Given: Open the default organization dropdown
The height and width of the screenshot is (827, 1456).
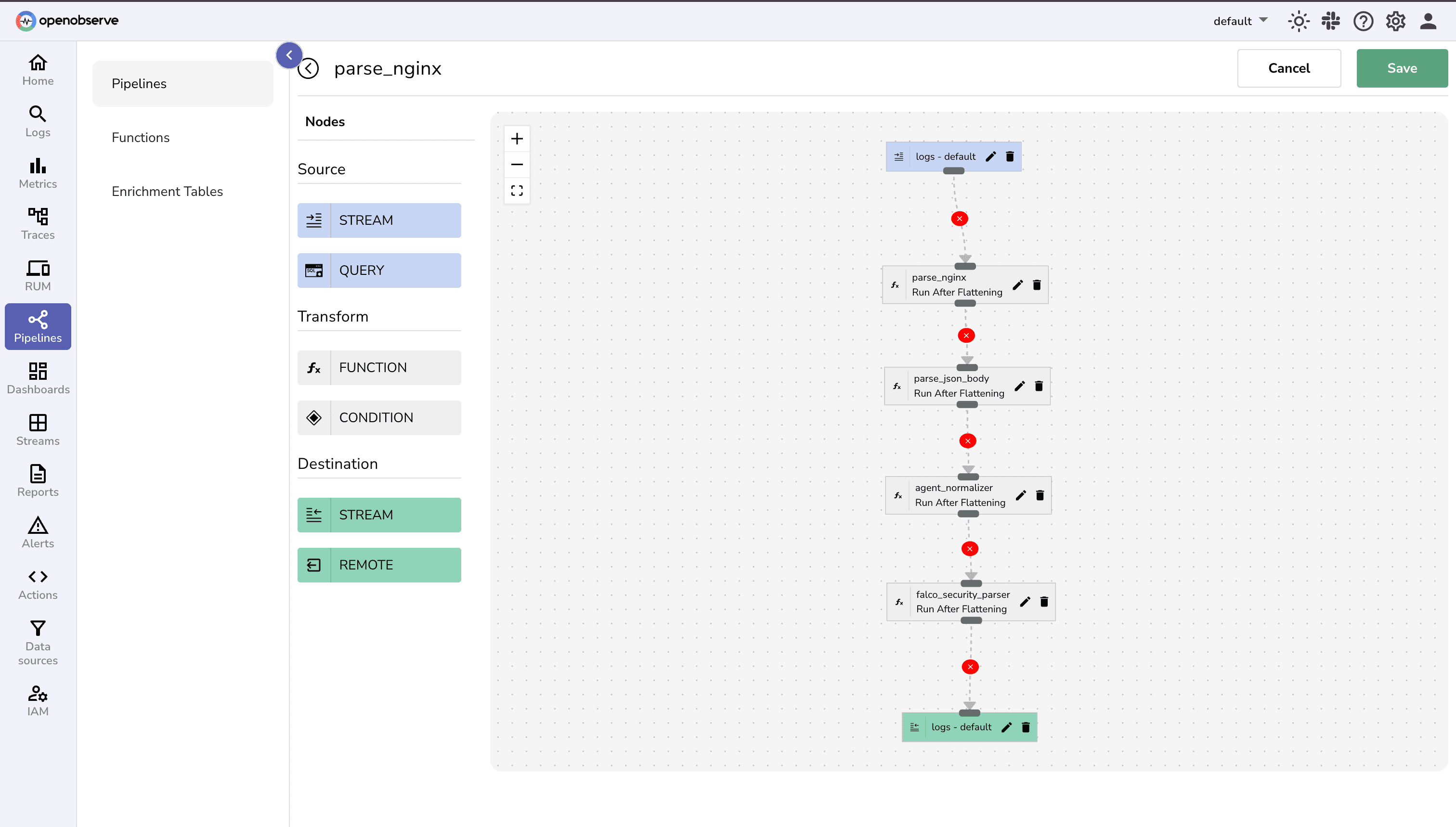Looking at the screenshot, I should pyautogui.click(x=1239, y=21).
